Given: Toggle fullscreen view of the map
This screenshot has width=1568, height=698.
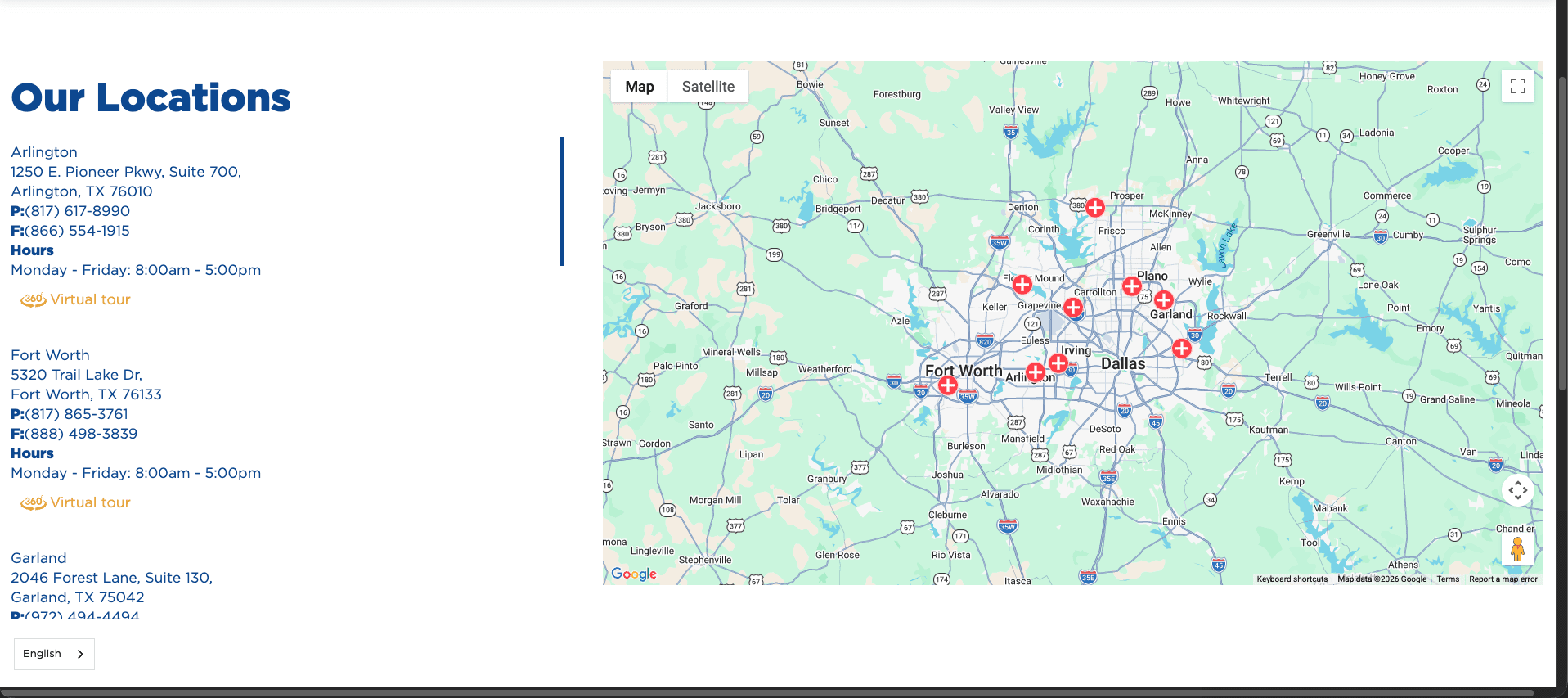Looking at the screenshot, I should [x=1518, y=86].
